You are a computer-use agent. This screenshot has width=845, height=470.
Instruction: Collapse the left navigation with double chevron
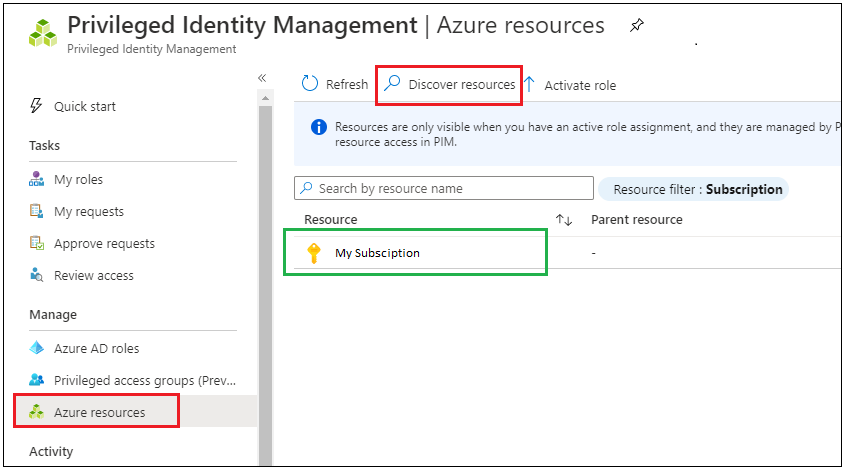click(x=262, y=78)
